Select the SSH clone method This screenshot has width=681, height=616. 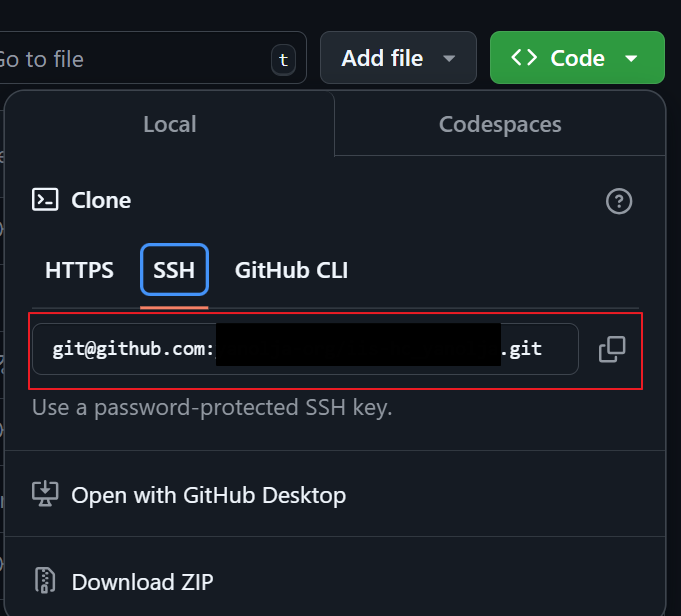[x=174, y=270]
